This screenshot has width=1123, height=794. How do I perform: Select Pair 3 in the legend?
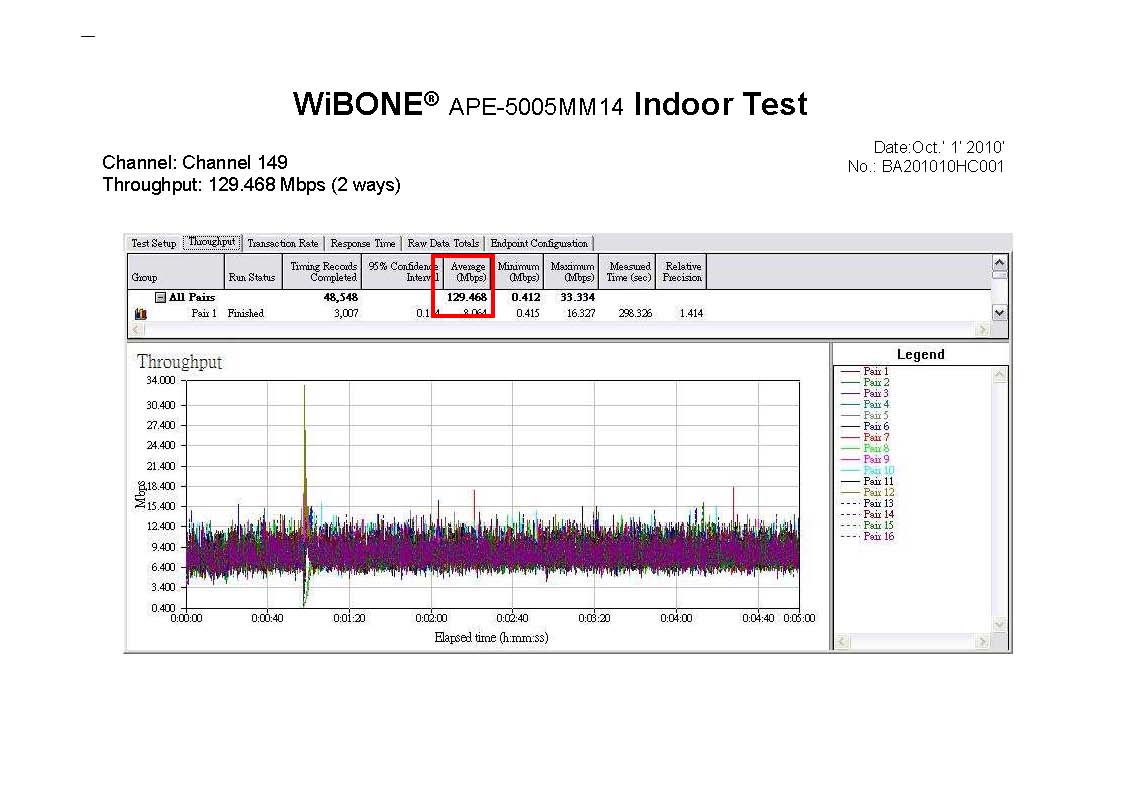tap(864, 393)
